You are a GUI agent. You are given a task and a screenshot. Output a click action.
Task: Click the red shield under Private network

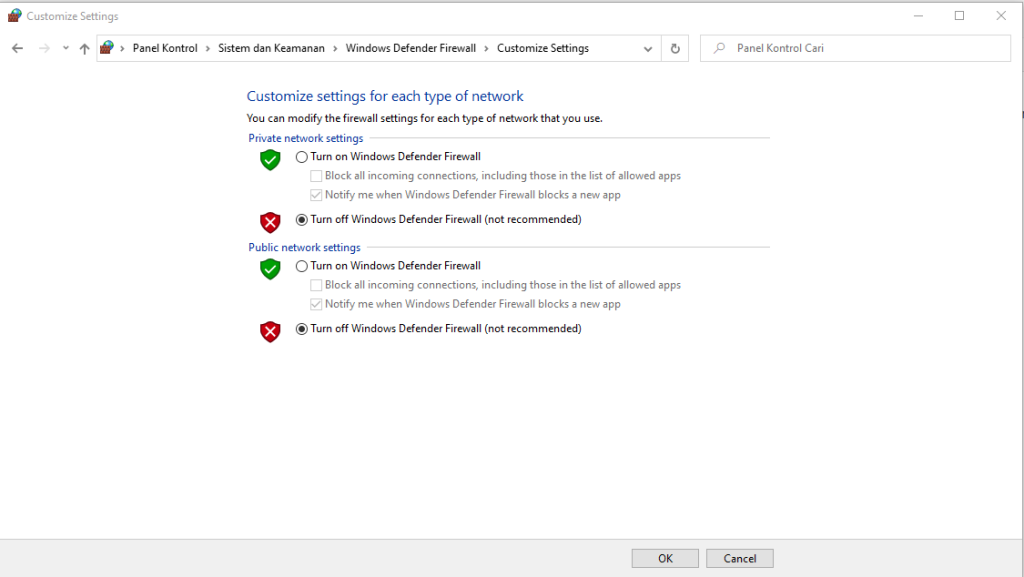click(270, 222)
